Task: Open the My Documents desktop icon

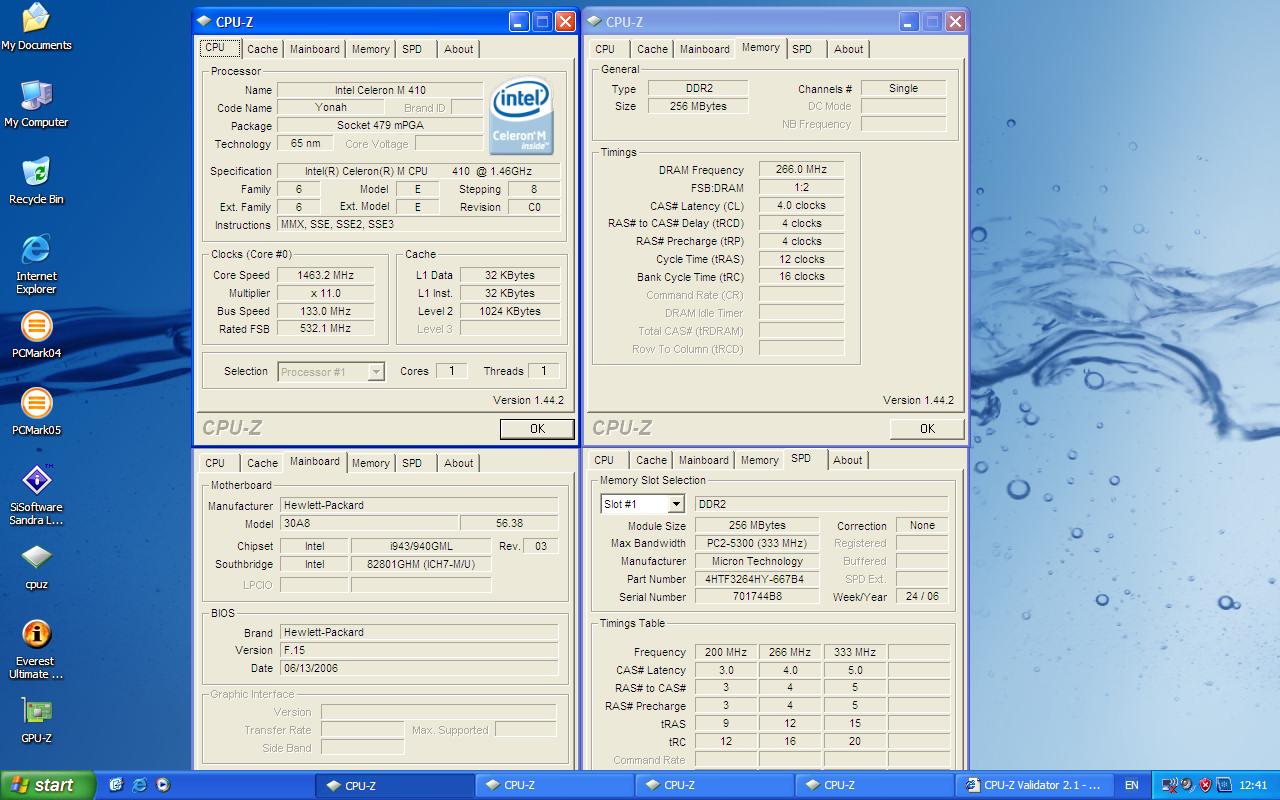Action: 36,27
